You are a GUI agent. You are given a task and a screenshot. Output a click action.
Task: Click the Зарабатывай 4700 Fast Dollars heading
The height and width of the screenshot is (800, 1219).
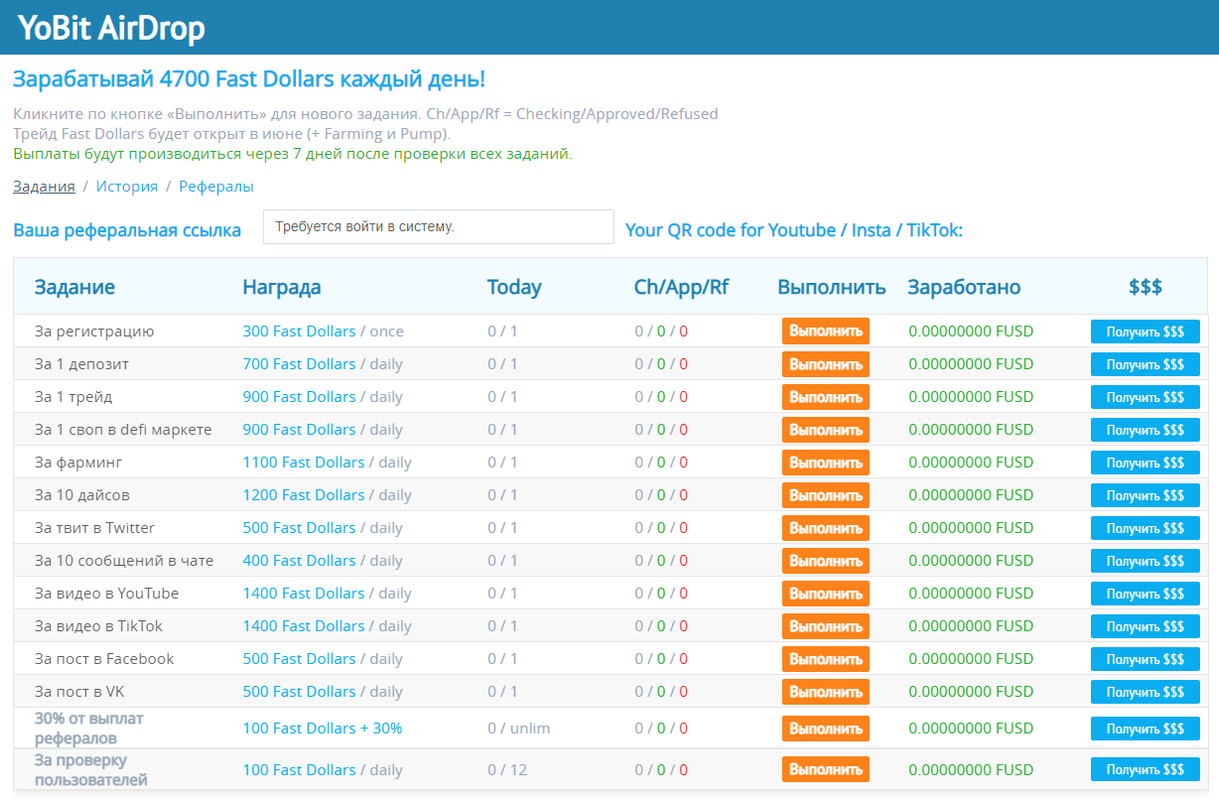pos(249,80)
